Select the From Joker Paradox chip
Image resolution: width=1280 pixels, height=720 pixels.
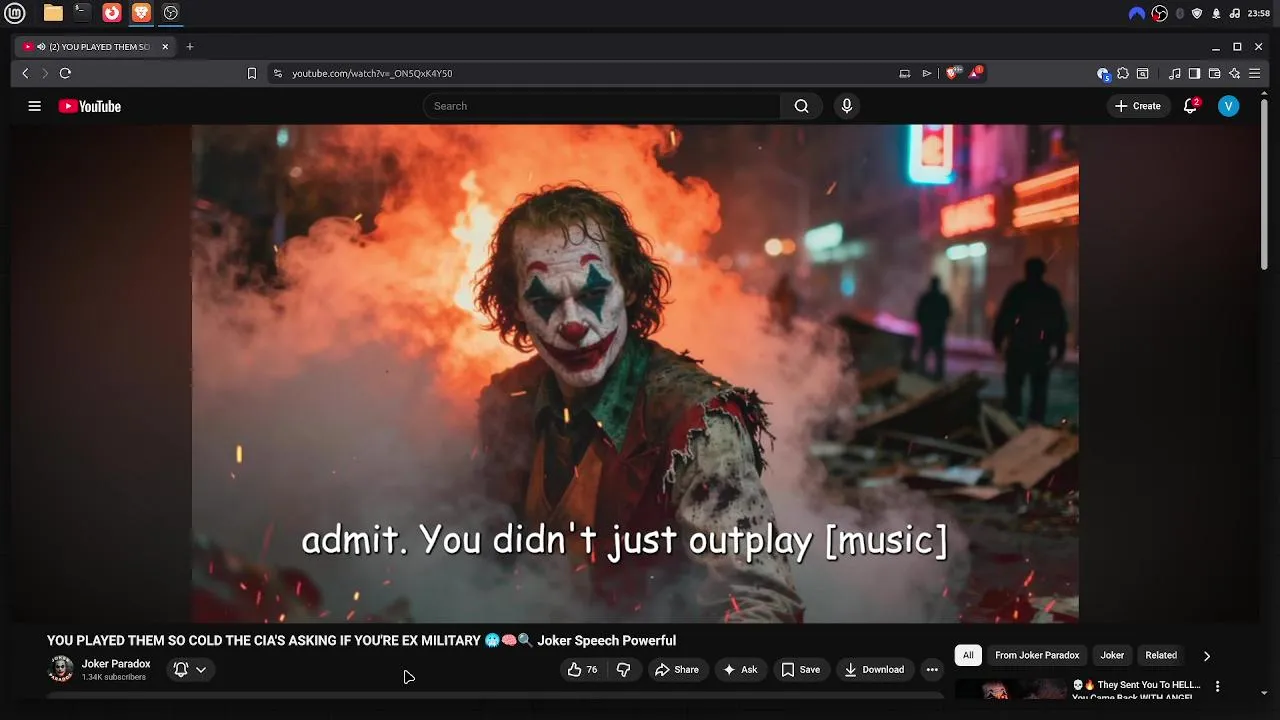[1037, 655]
